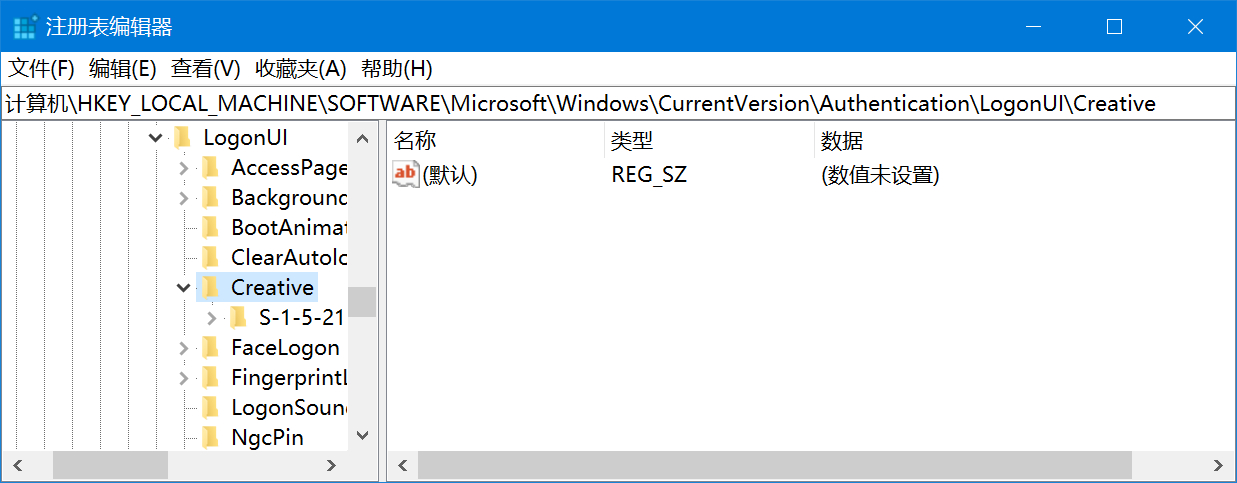Maximize the Registry Editor window
The height and width of the screenshot is (483, 1237).
tap(1114, 27)
